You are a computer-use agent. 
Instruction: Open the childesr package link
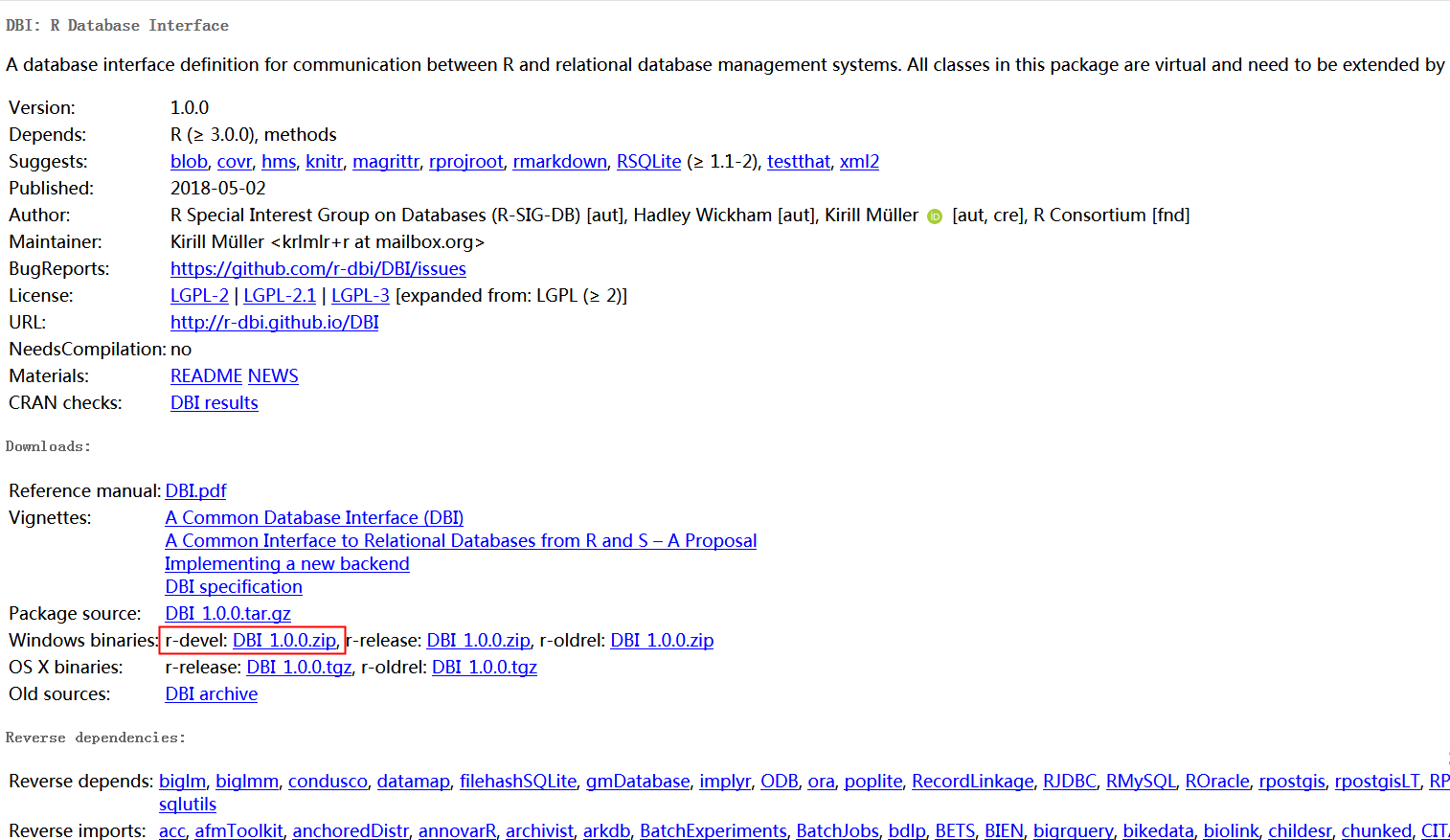[x=1301, y=830]
